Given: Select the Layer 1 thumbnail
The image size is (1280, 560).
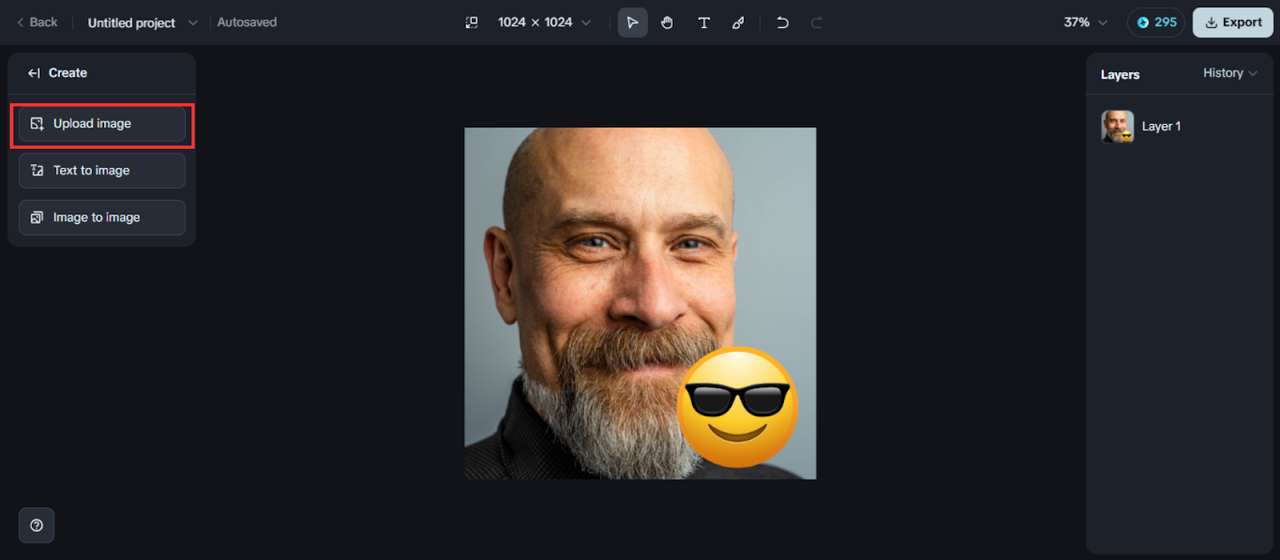Looking at the screenshot, I should 1117,126.
